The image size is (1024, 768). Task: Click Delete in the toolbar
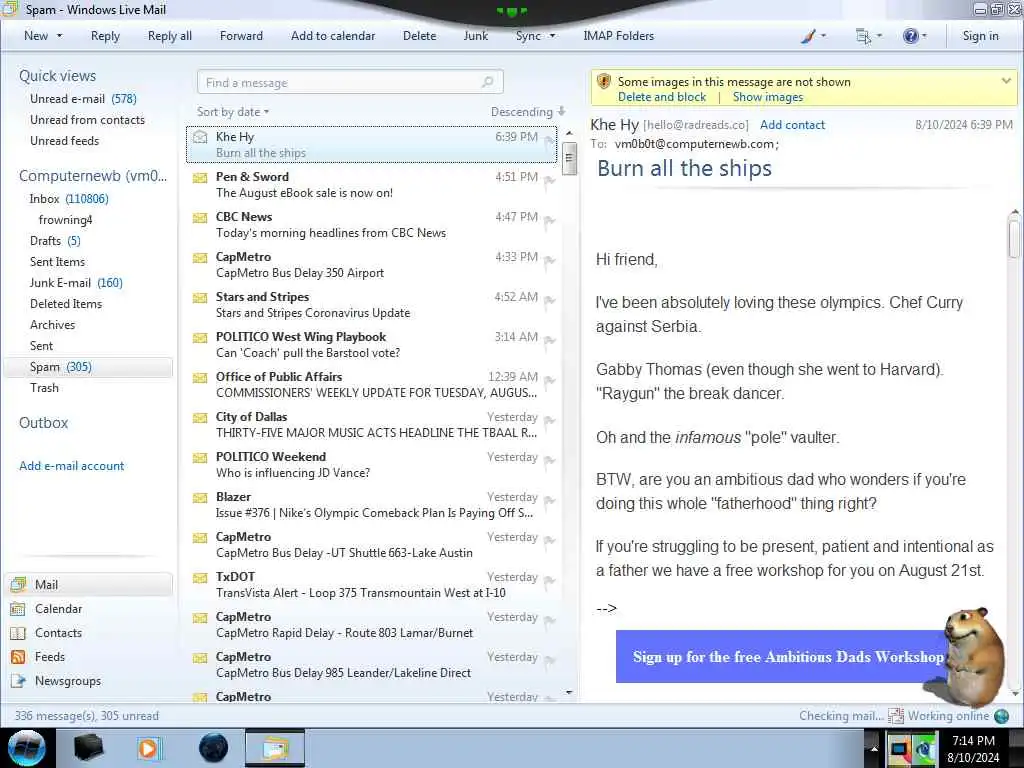[419, 36]
